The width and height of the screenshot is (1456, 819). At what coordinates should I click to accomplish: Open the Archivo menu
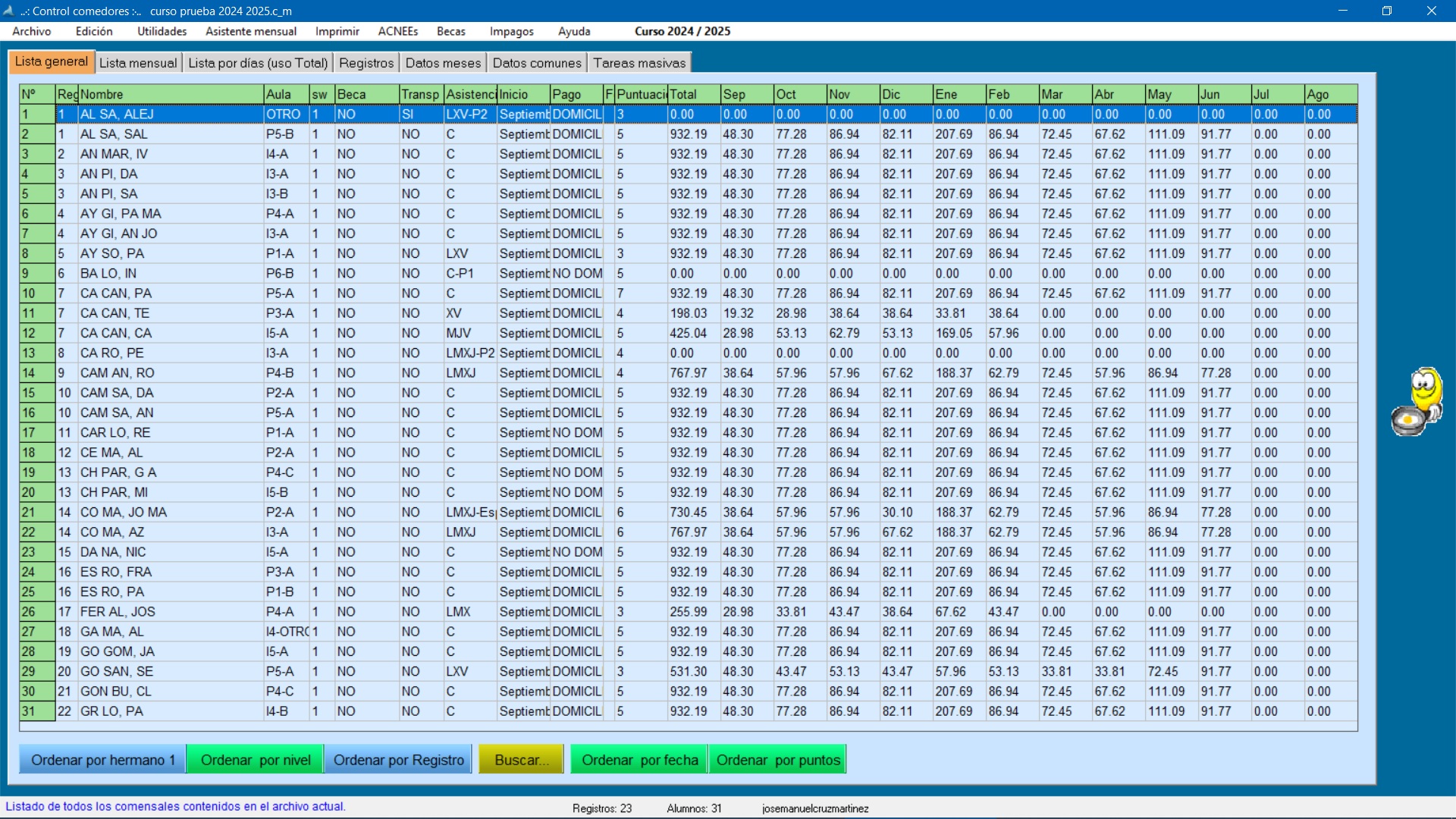pyautogui.click(x=31, y=31)
